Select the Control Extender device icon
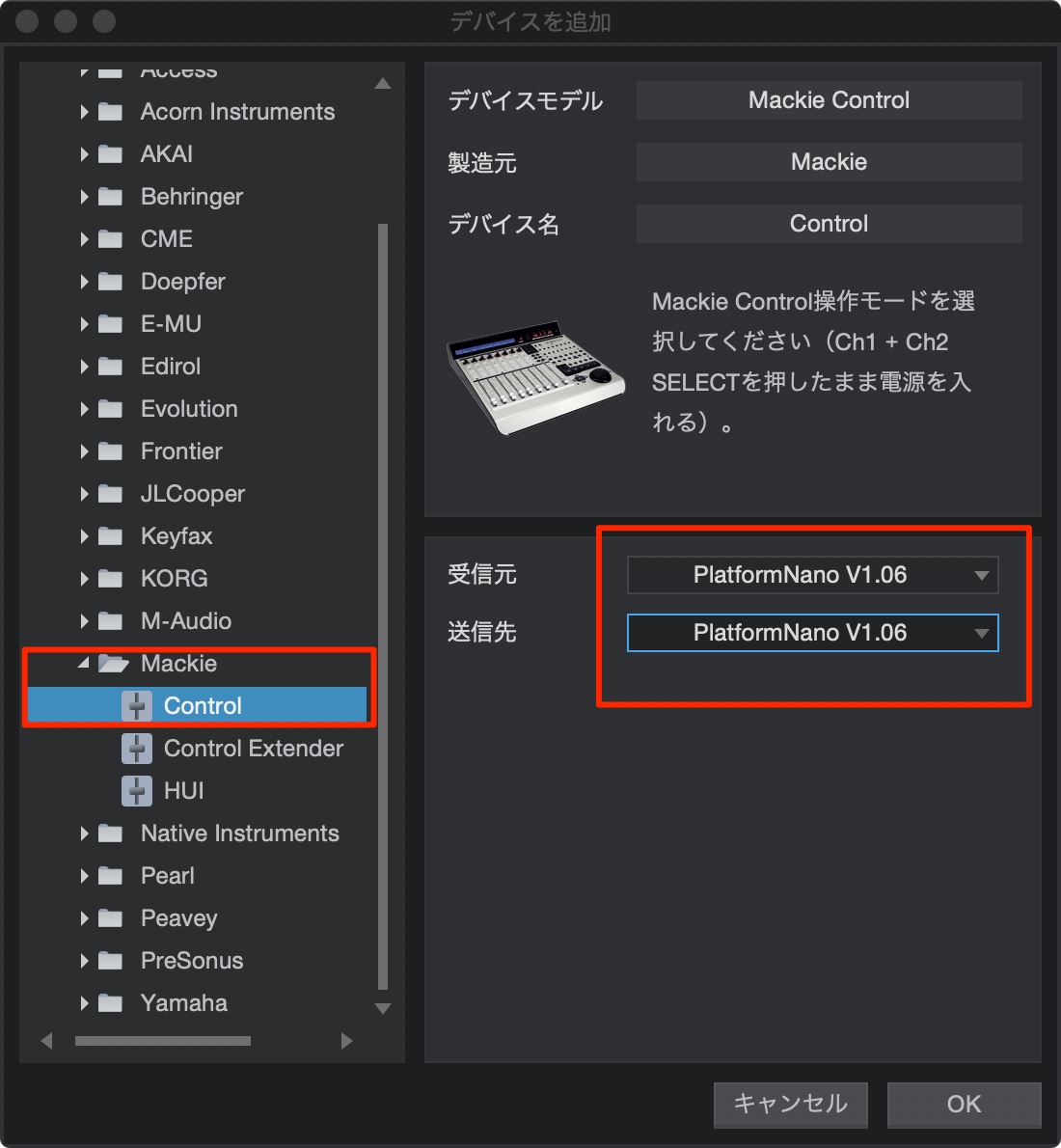Screen dimensions: 1061x1148 137,749
